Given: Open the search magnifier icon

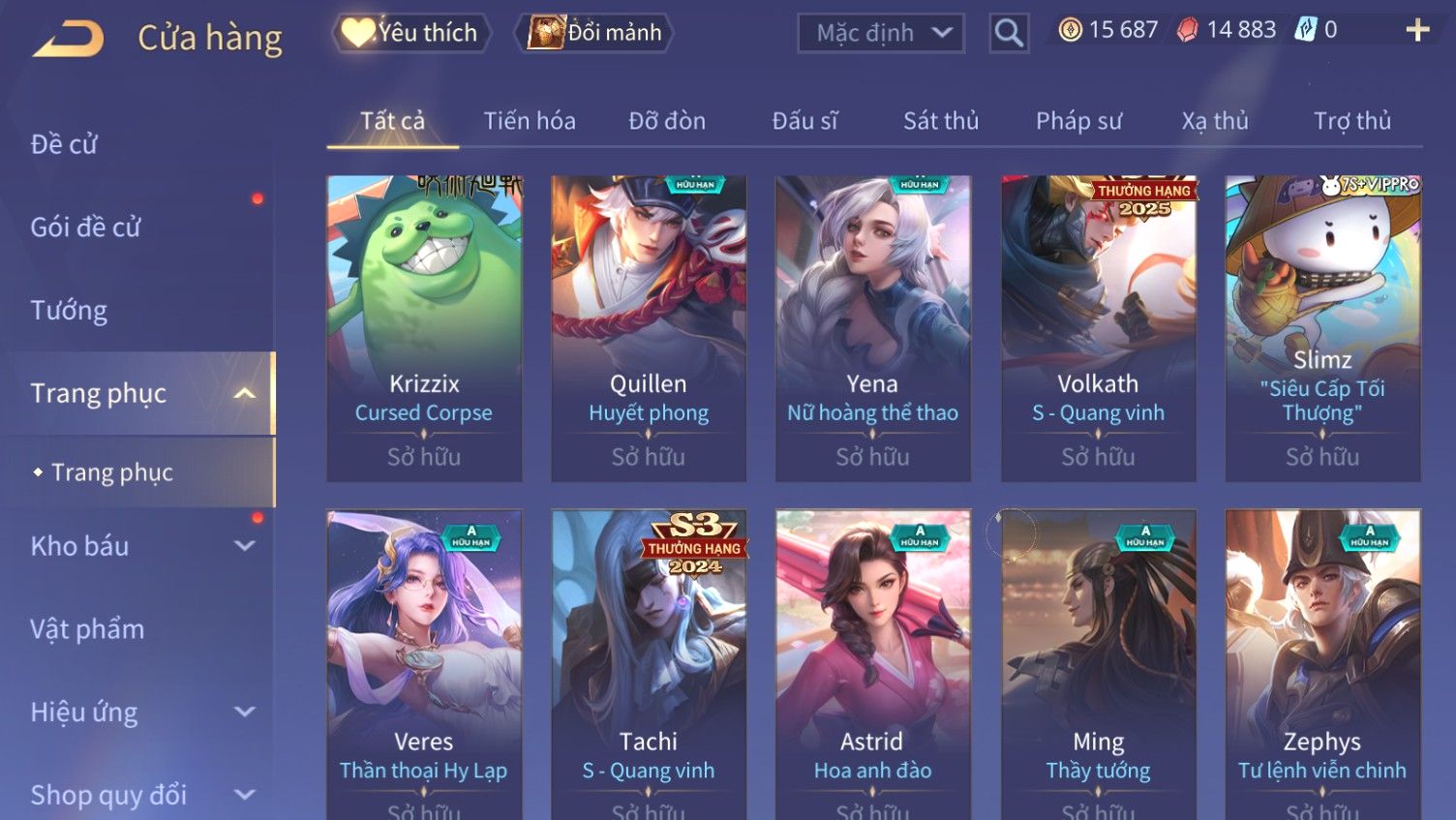Looking at the screenshot, I should tap(1009, 33).
